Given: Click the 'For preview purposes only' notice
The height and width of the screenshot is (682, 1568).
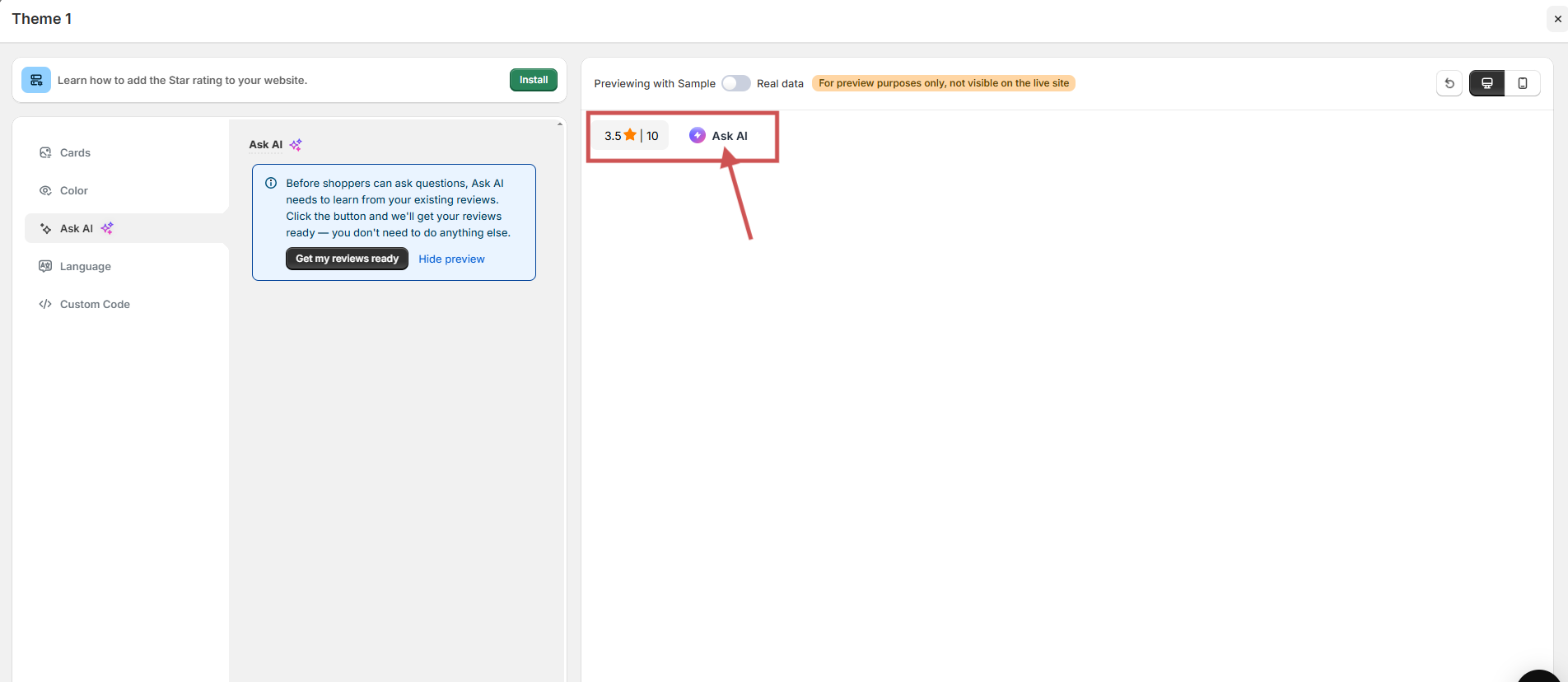Looking at the screenshot, I should pos(944,83).
